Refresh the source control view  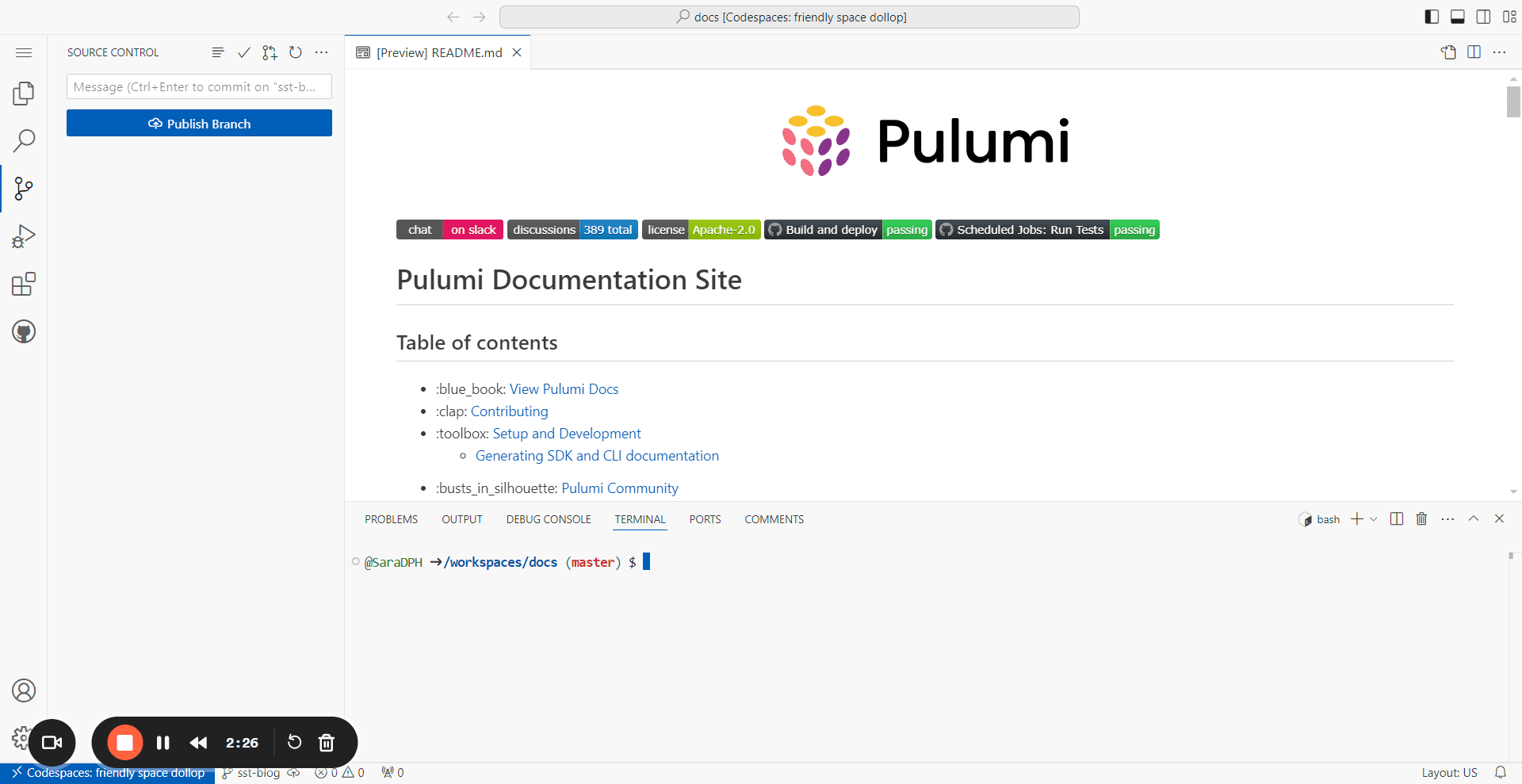[x=296, y=52]
